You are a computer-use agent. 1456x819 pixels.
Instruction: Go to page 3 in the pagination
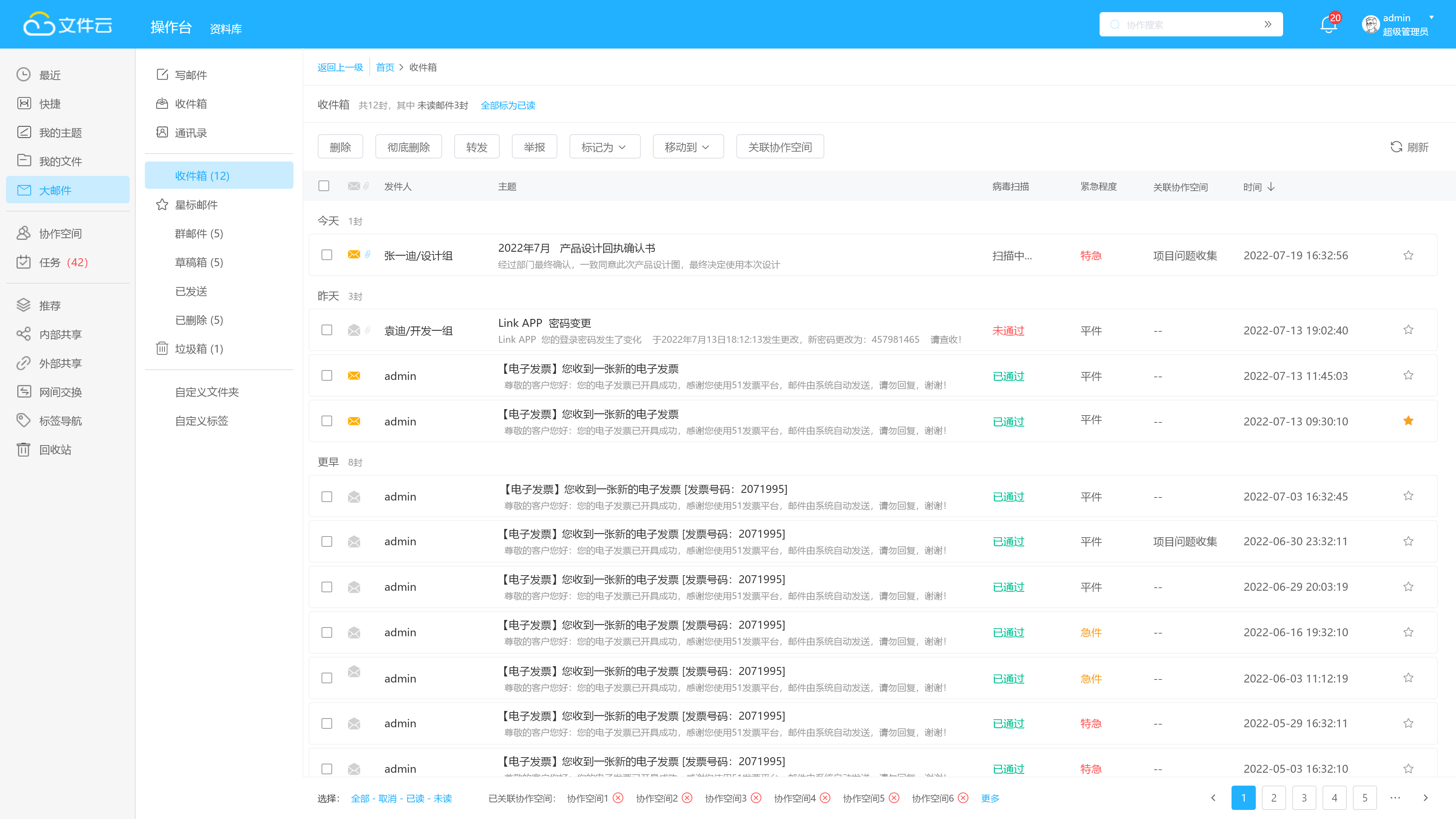[x=1304, y=798]
